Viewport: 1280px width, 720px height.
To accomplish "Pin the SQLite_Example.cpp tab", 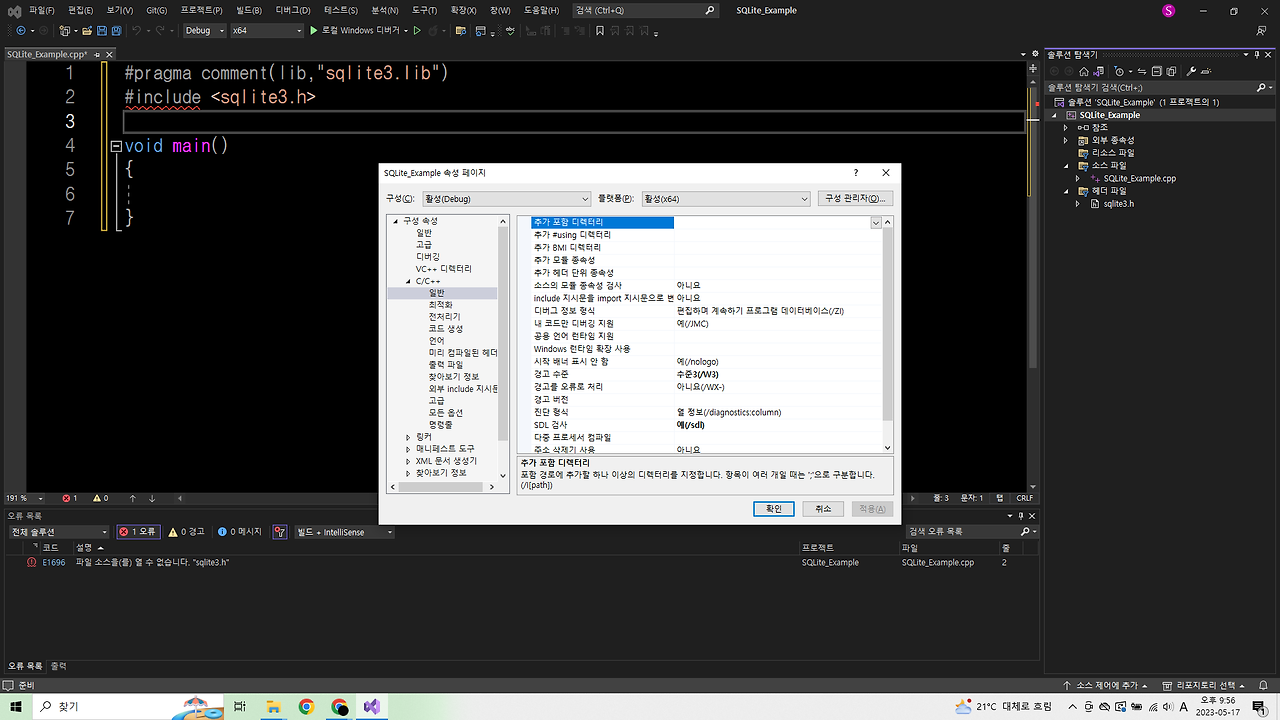I will click(97, 55).
